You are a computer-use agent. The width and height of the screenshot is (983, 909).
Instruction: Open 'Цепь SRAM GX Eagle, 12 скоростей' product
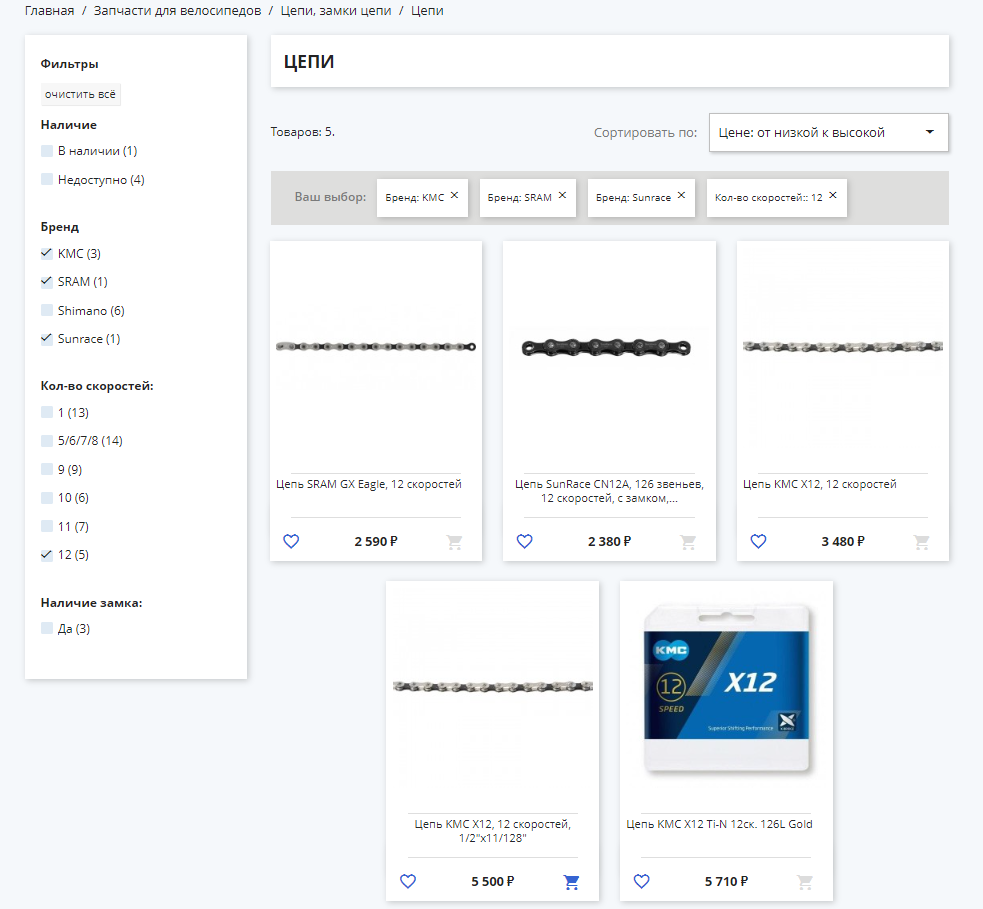click(x=369, y=484)
